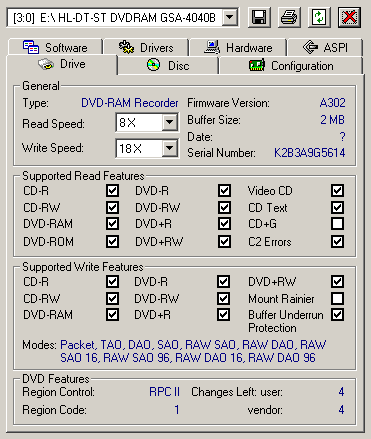Toggle DVD-RW read feature checkbox
The image size is (371, 439).
click(224, 207)
